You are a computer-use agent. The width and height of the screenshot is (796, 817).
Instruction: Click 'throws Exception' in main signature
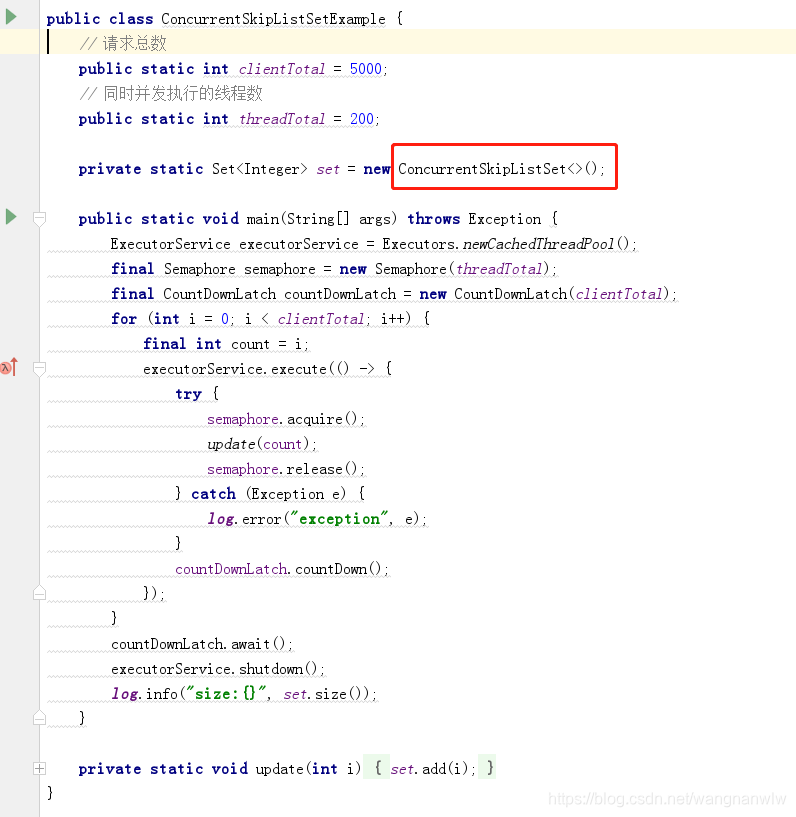point(474,219)
